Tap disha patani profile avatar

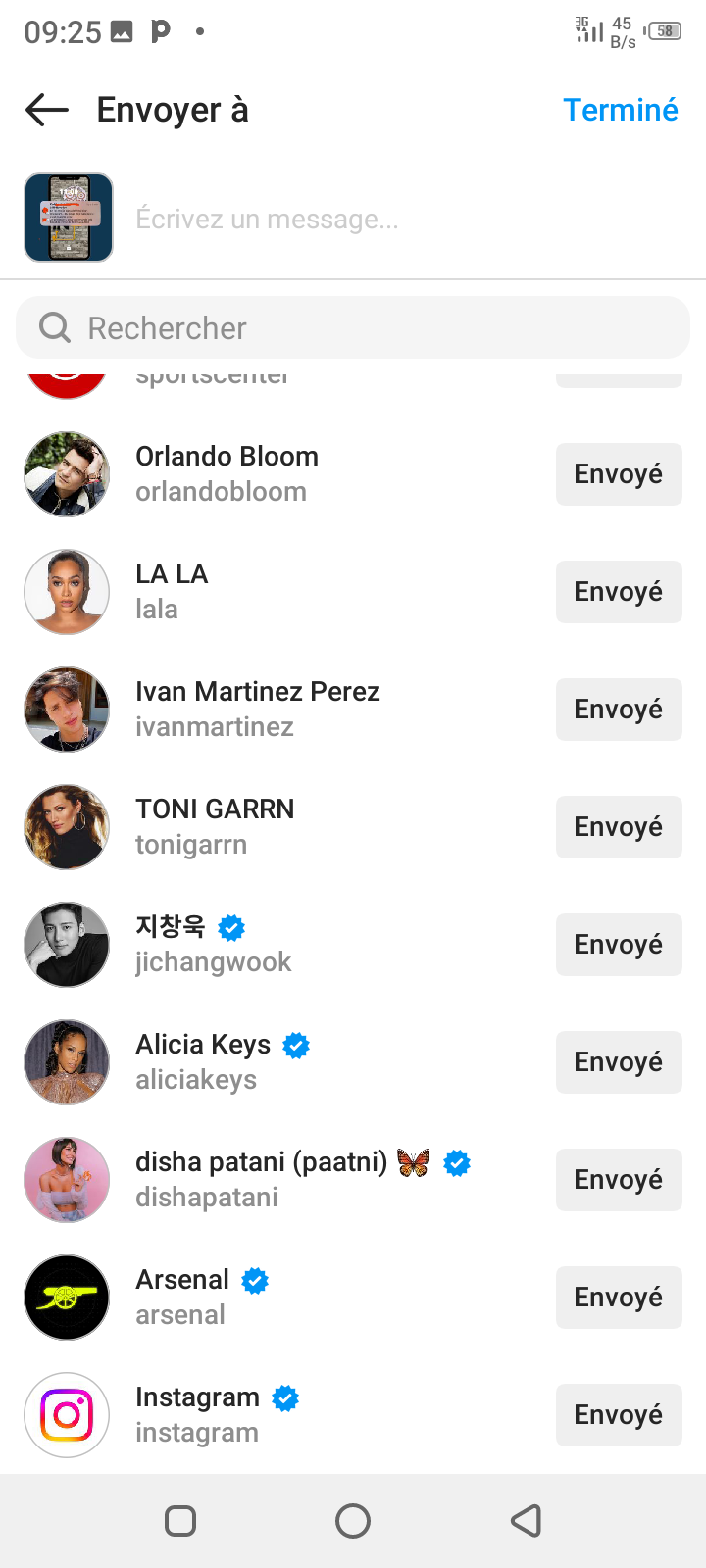[x=67, y=1179]
